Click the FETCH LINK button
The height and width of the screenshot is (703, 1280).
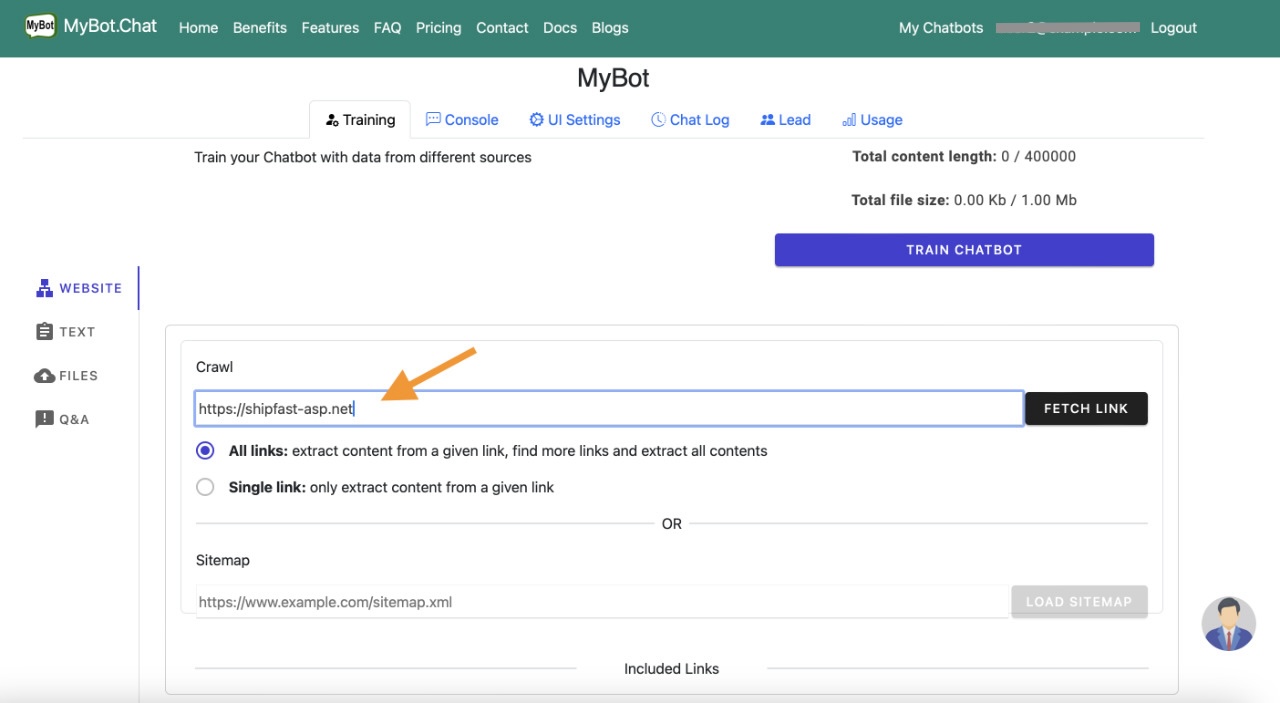(1086, 408)
